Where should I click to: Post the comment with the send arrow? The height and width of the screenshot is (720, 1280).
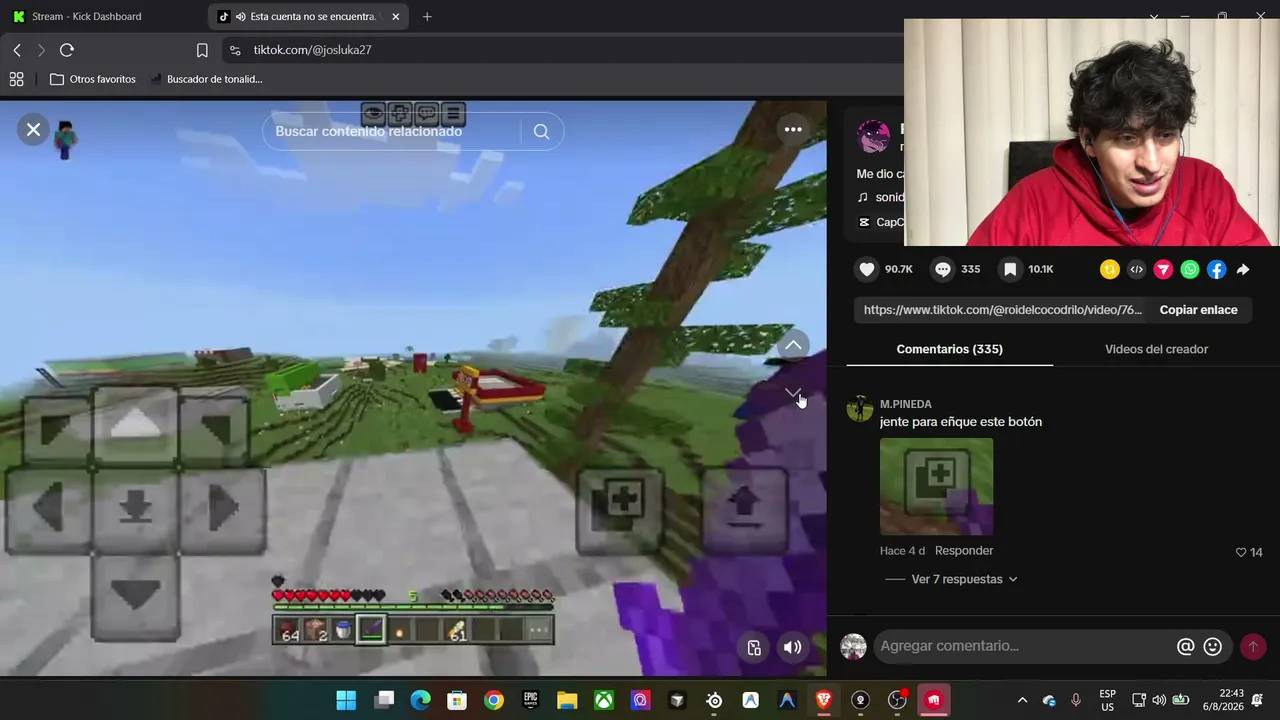(x=1252, y=647)
